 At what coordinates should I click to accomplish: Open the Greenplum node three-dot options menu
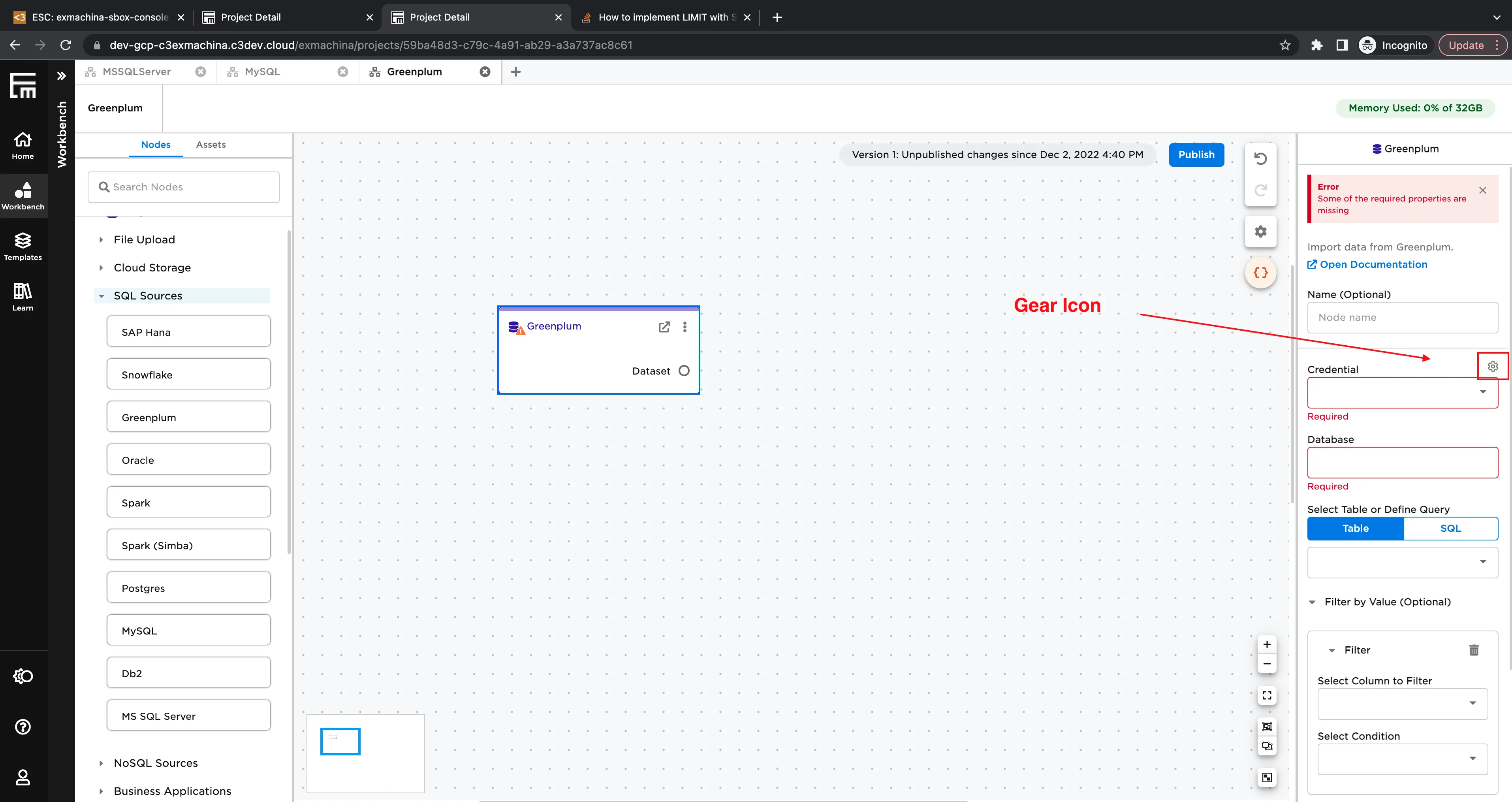[x=685, y=327]
